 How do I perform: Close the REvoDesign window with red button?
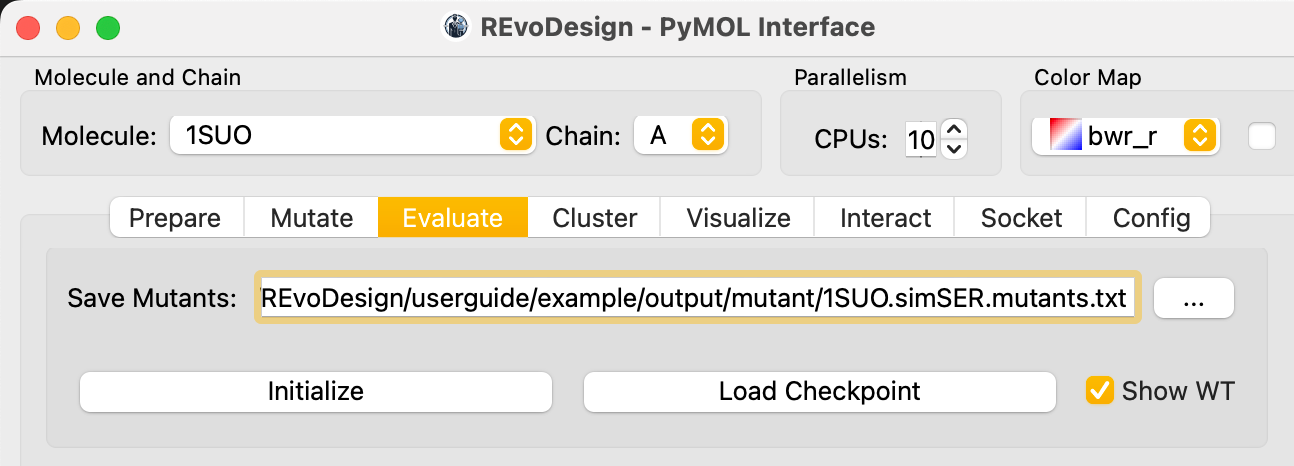(x=28, y=28)
